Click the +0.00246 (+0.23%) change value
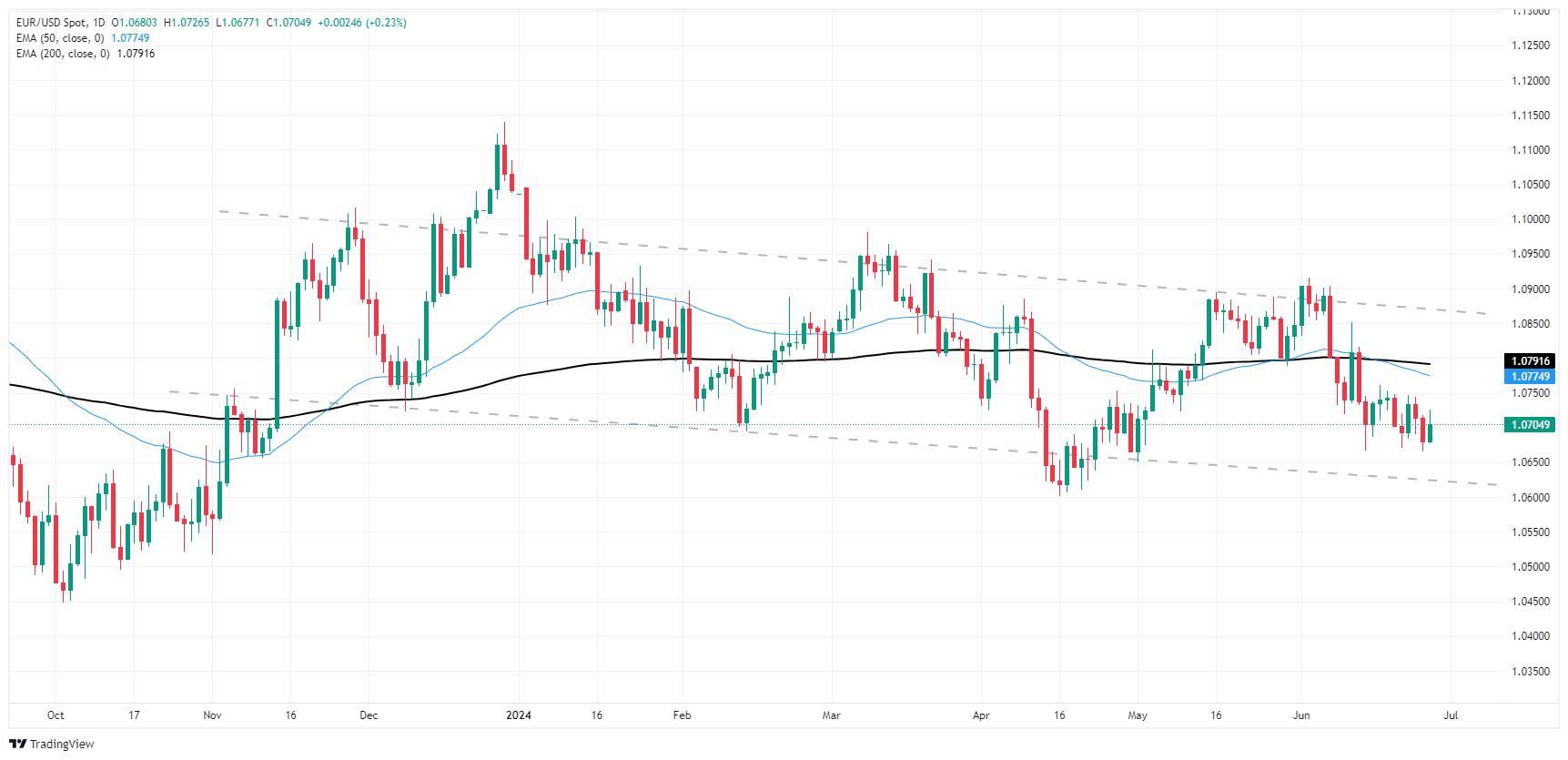This screenshot has width=1568, height=760. (361, 23)
